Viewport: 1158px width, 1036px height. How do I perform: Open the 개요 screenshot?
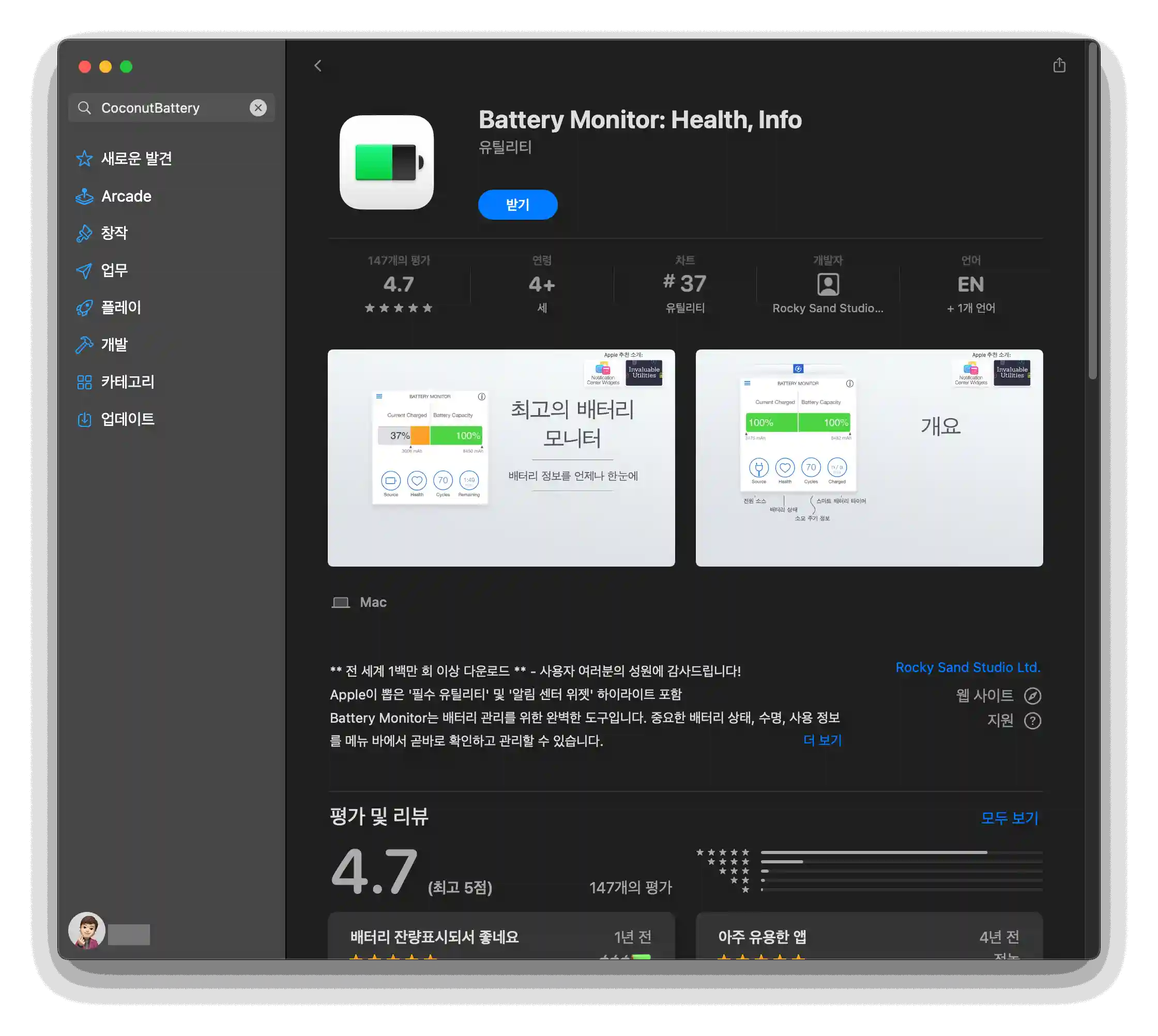click(x=869, y=458)
